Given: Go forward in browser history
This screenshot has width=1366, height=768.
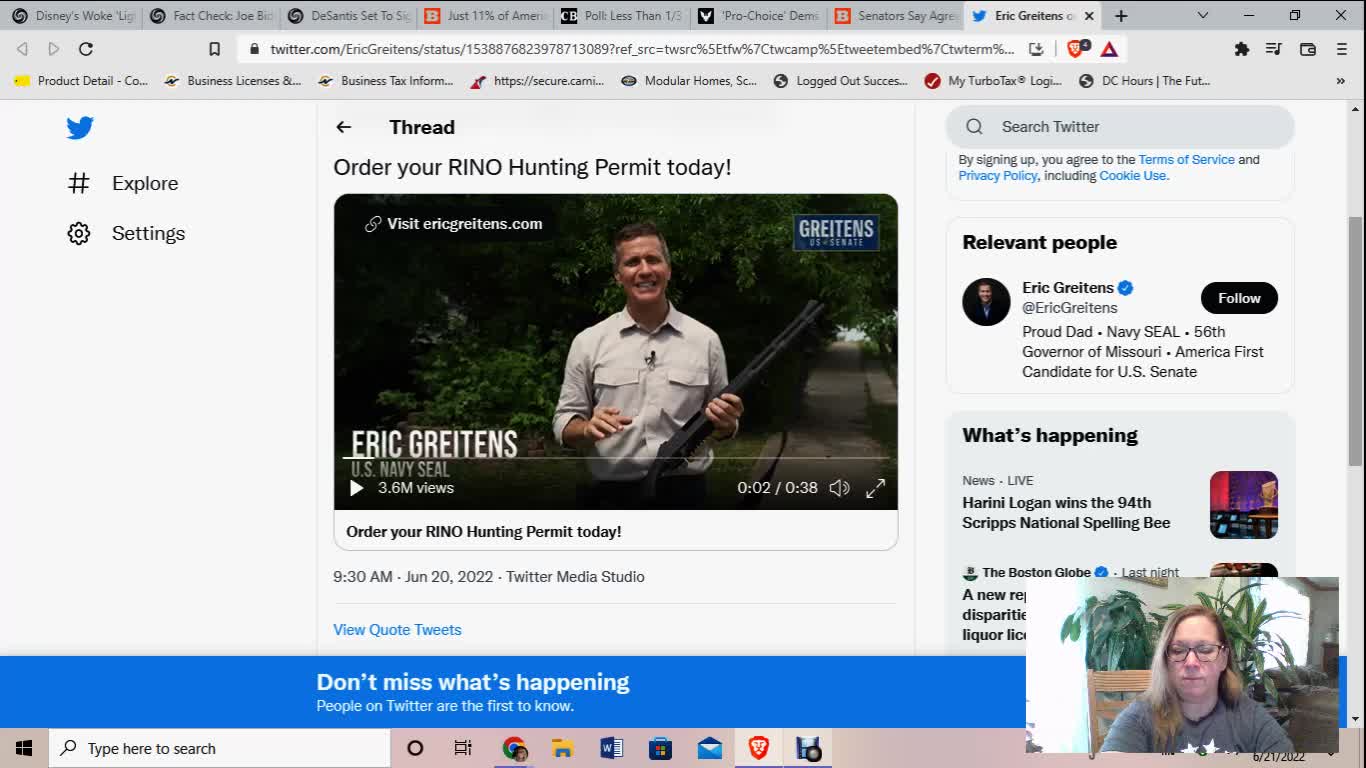Looking at the screenshot, I should click(x=54, y=49).
